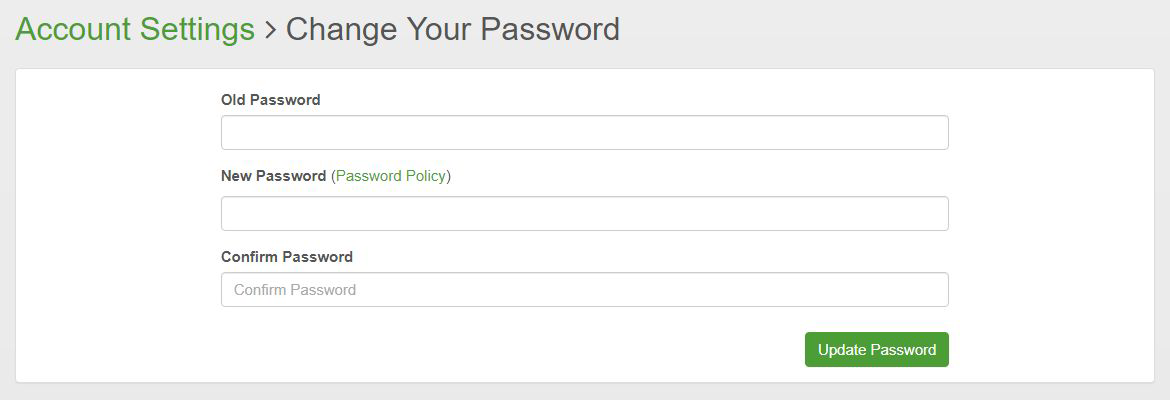The height and width of the screenshot is (400, 1170).
Task: Go back to Account Settings page
Action: (135, 29)
